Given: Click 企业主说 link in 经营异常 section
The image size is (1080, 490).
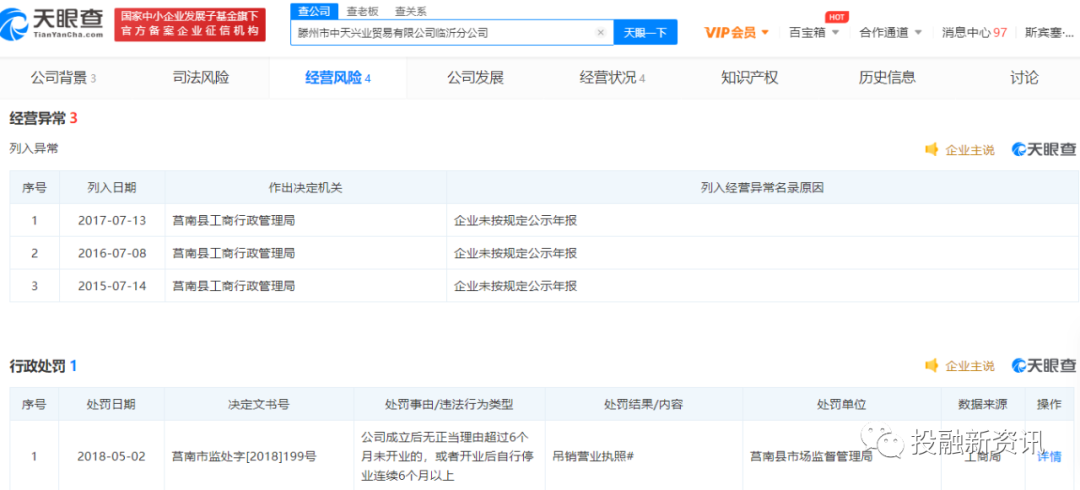Looking at the screenshot, I should pos(970,150).
